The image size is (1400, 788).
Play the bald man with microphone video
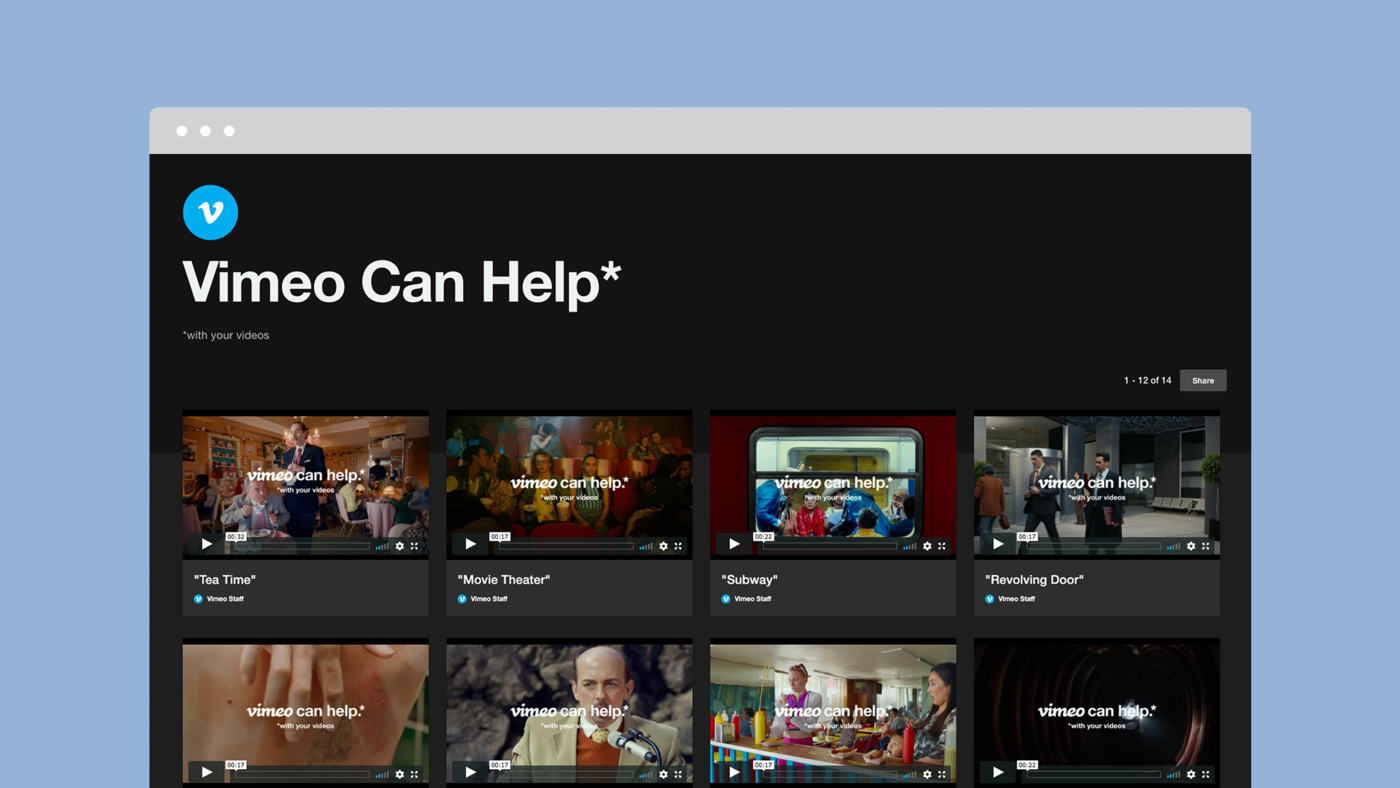pyautogui.click(x=470, y=772)
